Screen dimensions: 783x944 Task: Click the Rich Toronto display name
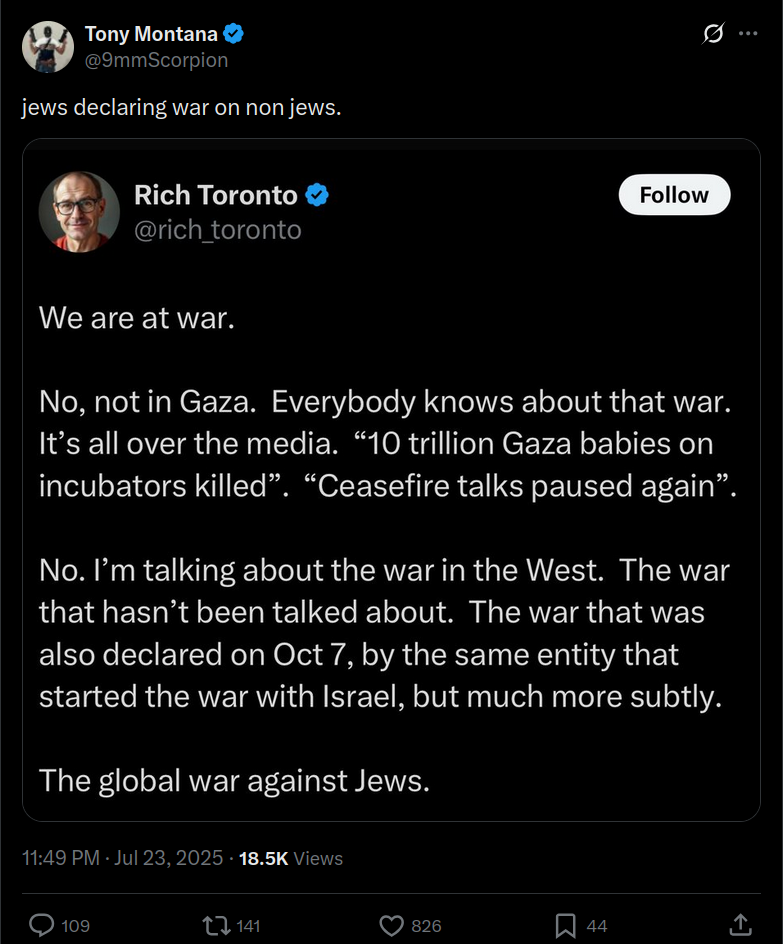coord(216,194)
